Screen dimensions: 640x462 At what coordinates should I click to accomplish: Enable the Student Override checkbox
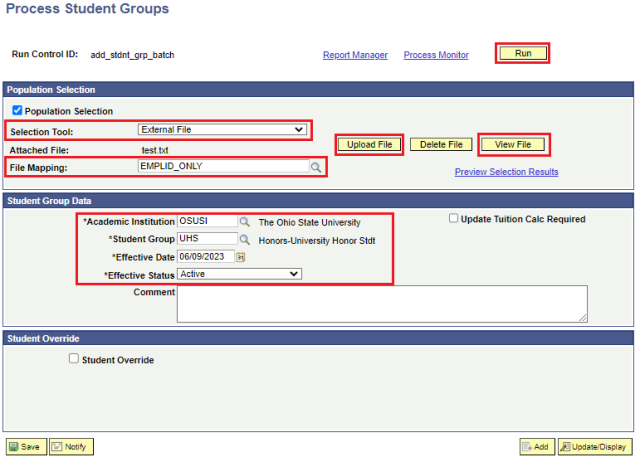click(x=73, y=358)
